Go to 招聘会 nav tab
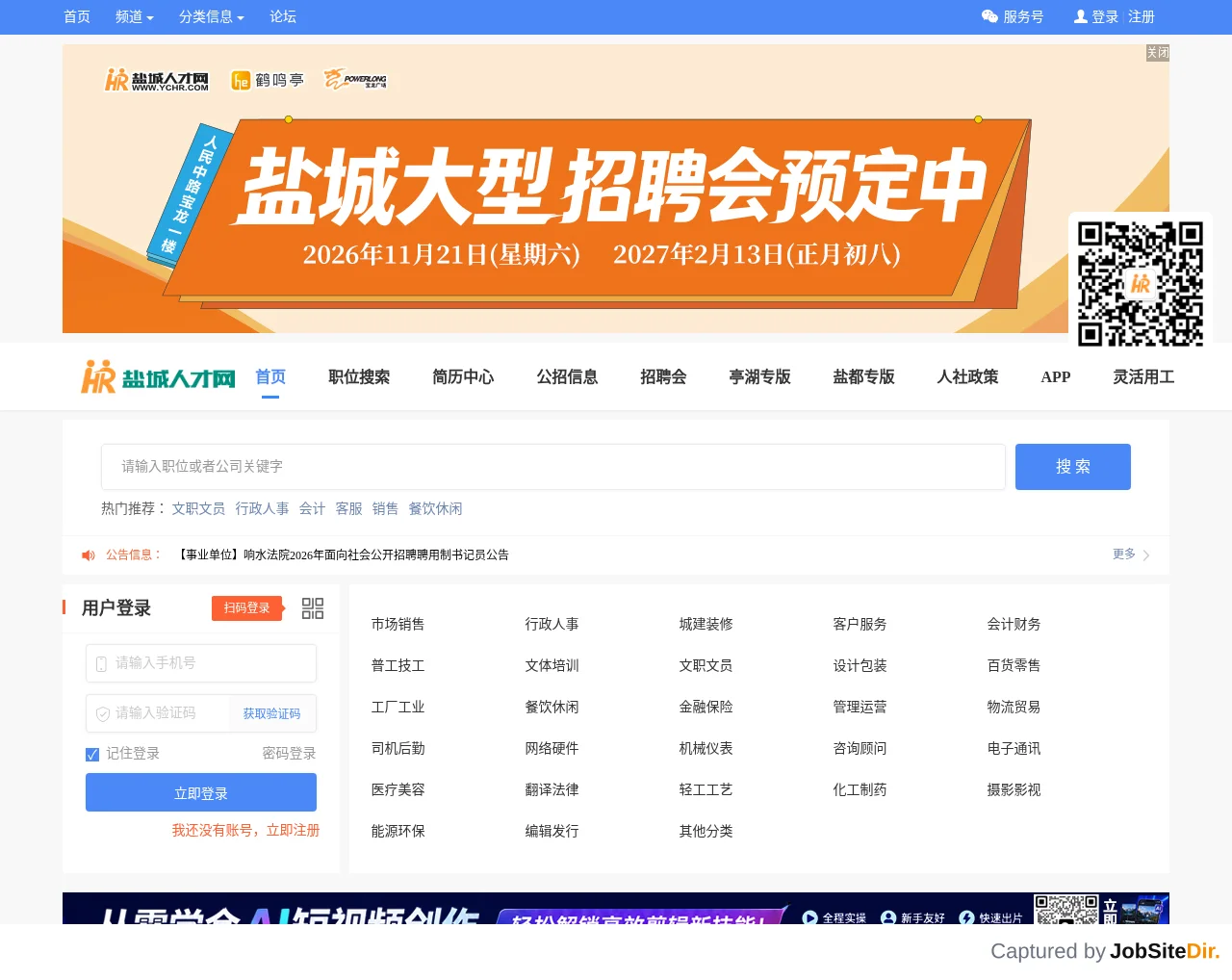Screen dimensions: 1232x980 pyautogui.click(x=663, y=377)
